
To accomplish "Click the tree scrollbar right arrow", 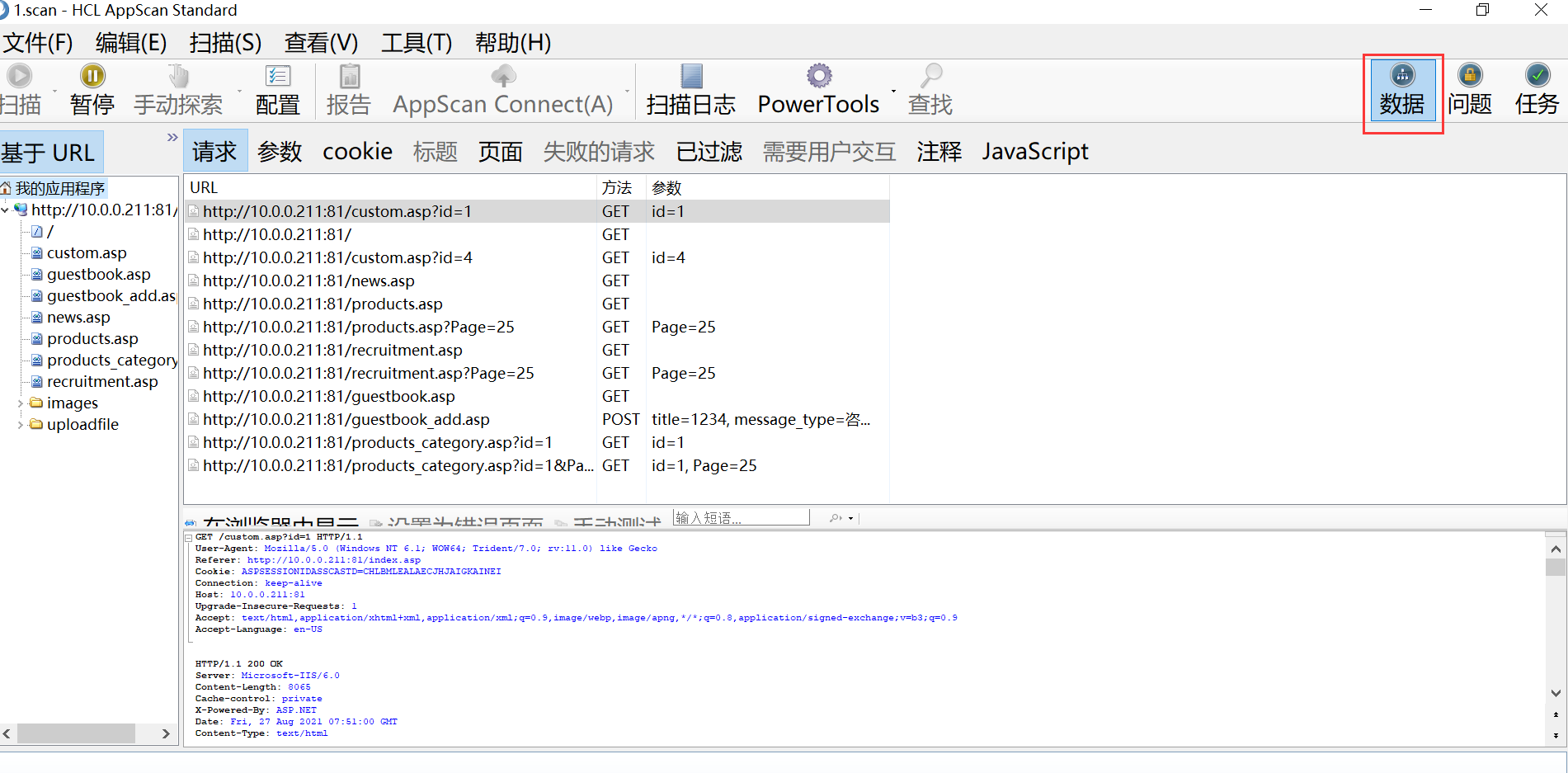I will [x=166, y=733].
